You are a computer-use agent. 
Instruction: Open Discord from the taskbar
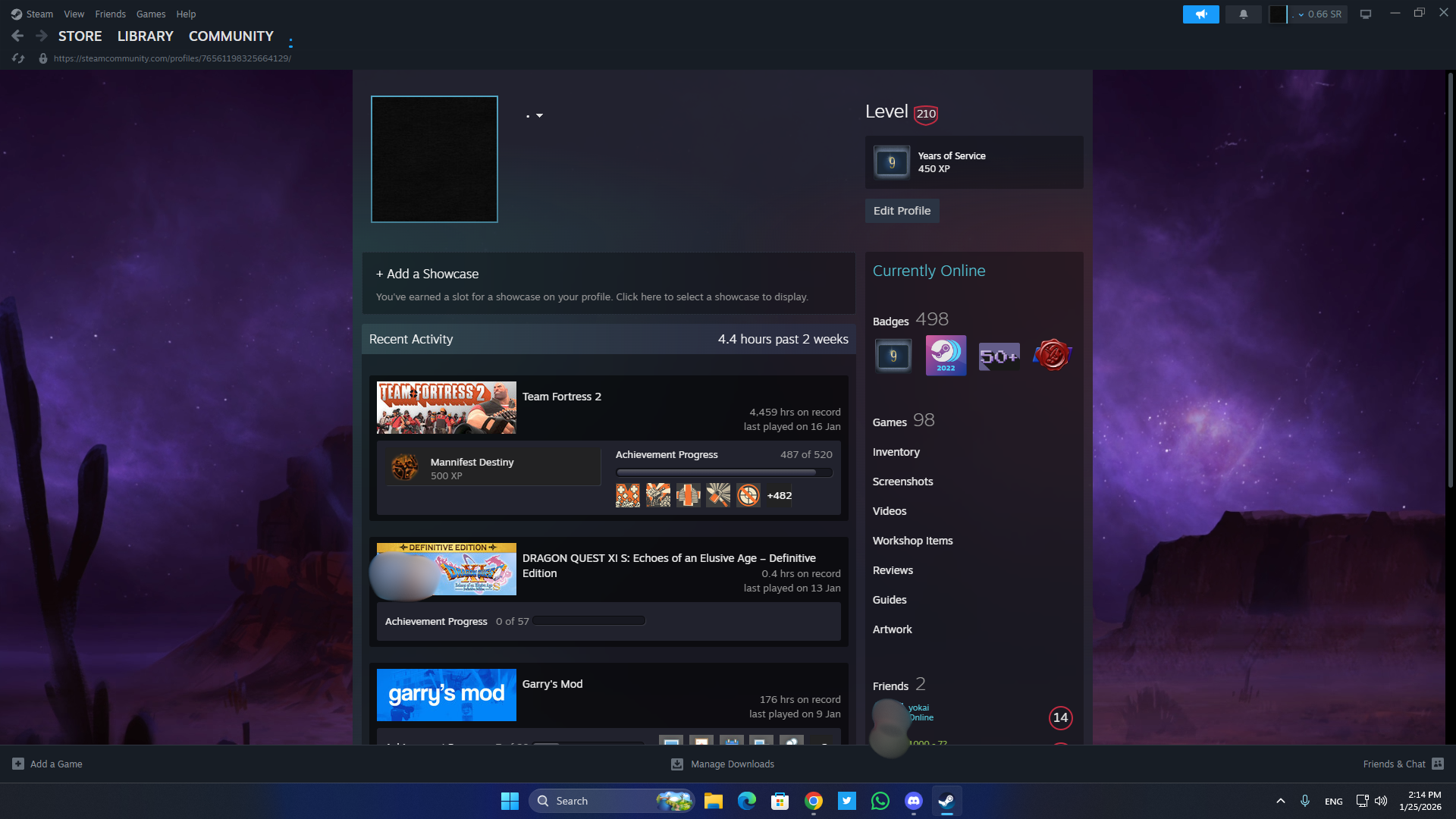click(913, 801)
